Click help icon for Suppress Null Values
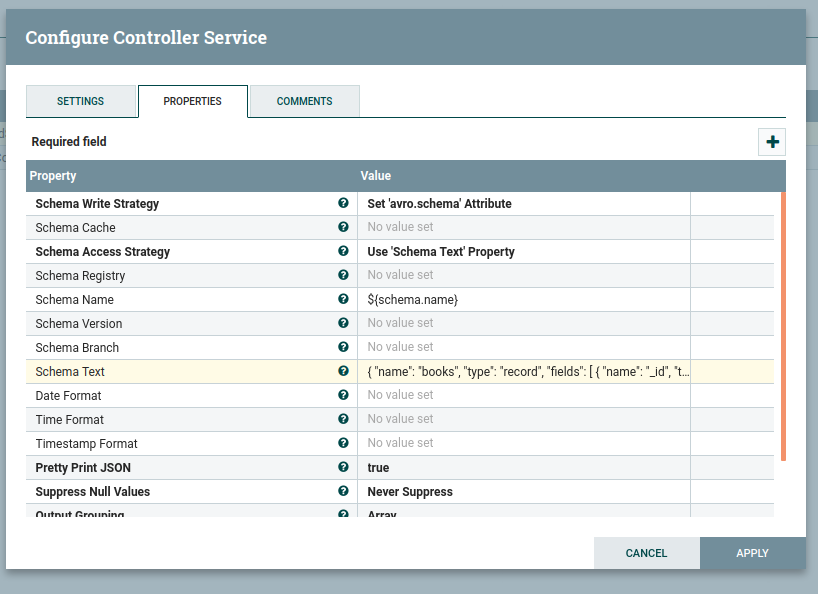Image resolution: width=818 pixels, height=594 pixels. point(343,491)
